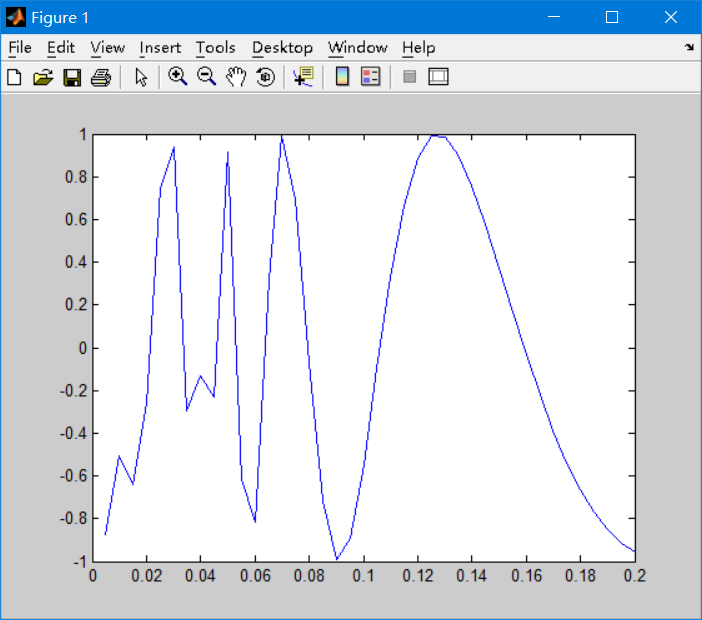Select the Zoom In magnifier tool
Screen dimensions: 702x620
point(177,77)
